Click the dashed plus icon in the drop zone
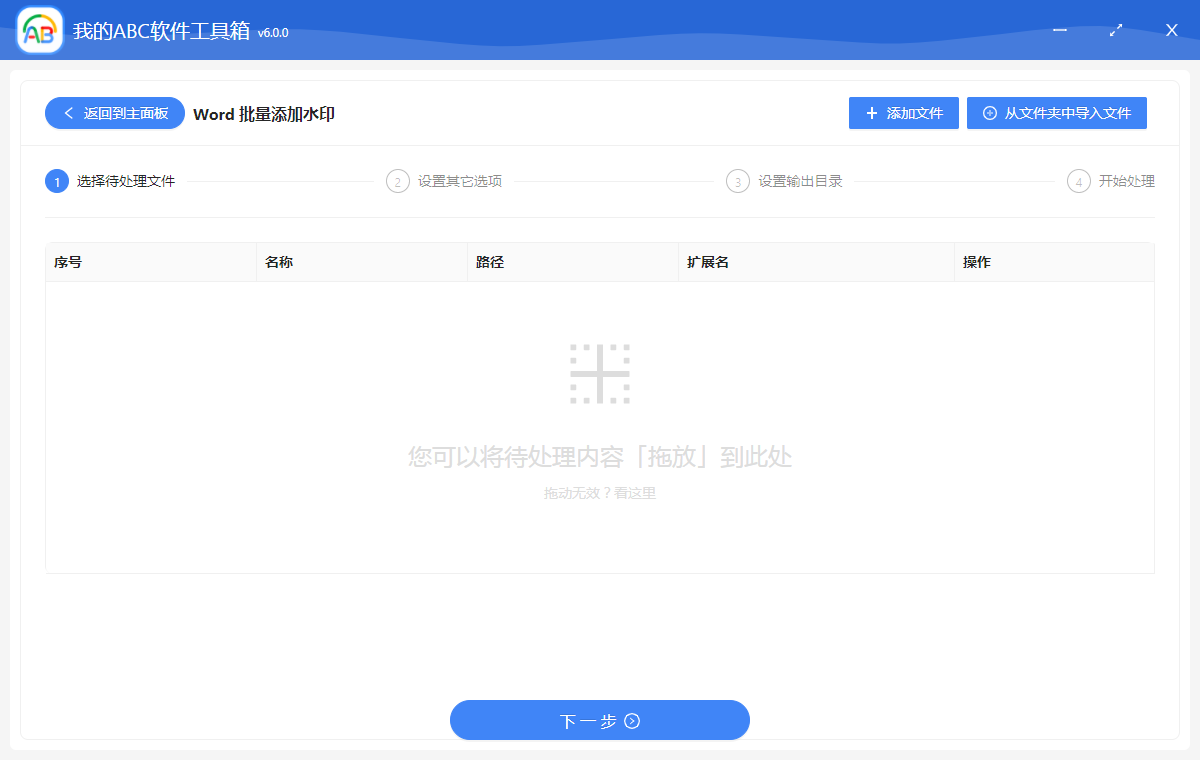Viewport: 1200px width, 760px height. pyautogui.click(x=600, y=372)
